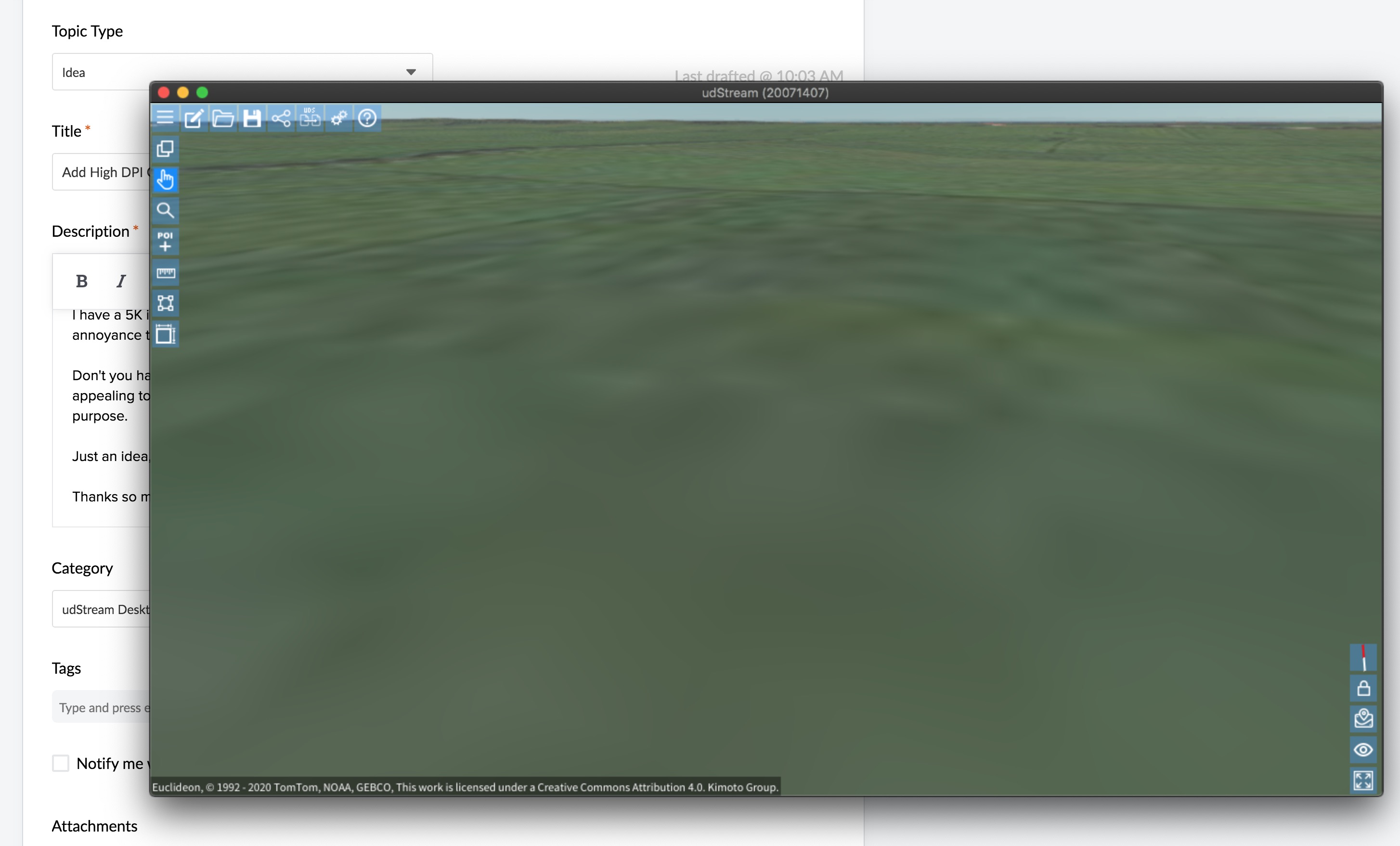Toggle the eye visualization button

pos(1363,749)
